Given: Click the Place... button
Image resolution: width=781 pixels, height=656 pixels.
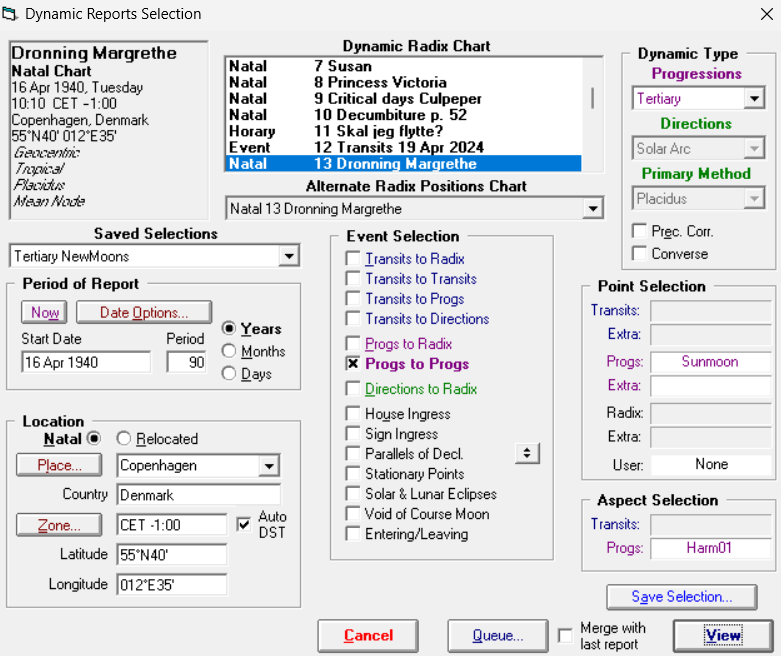Looking at the screenshot, I should (x=59, y=465).
